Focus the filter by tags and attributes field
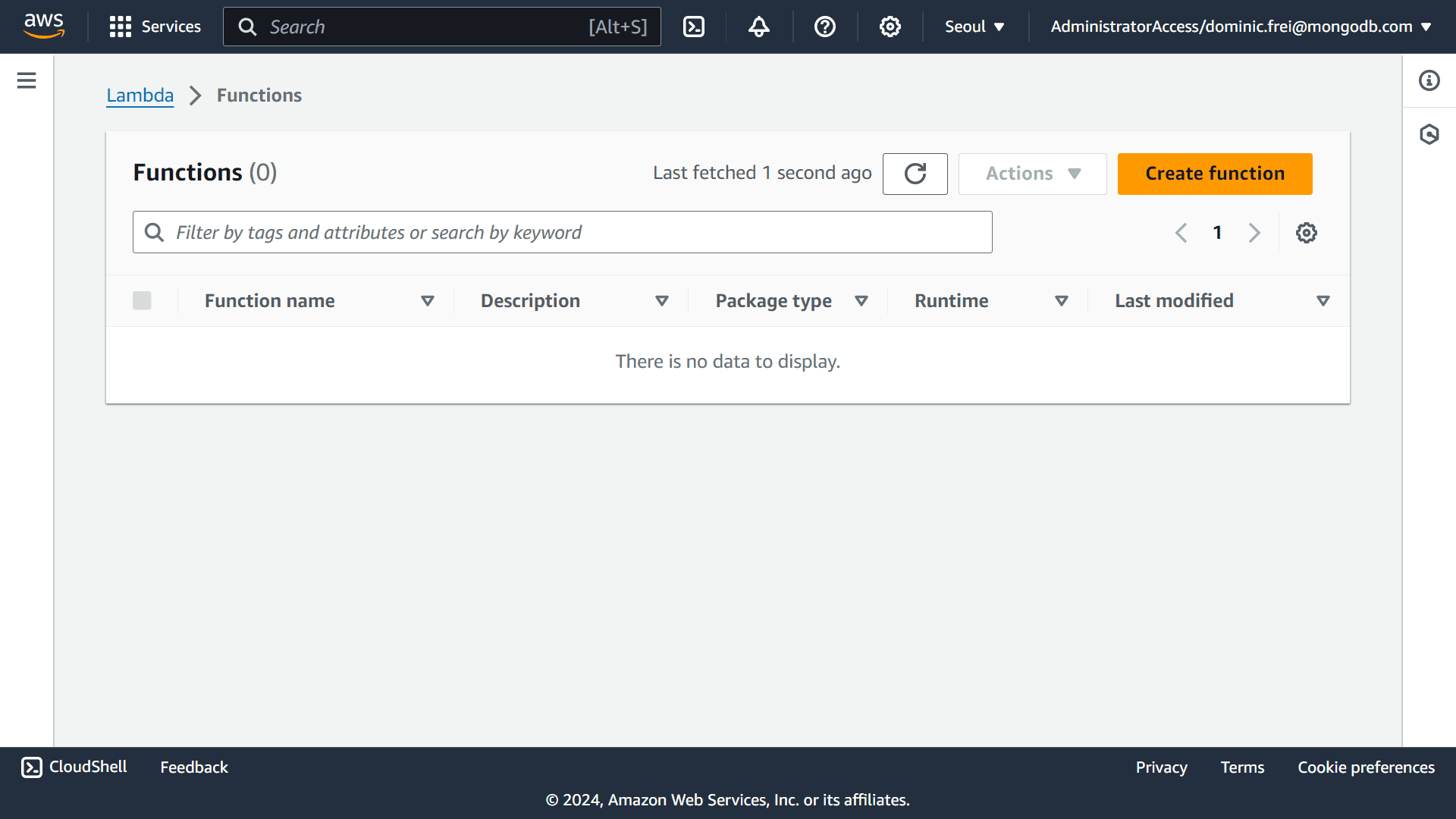 563,232
